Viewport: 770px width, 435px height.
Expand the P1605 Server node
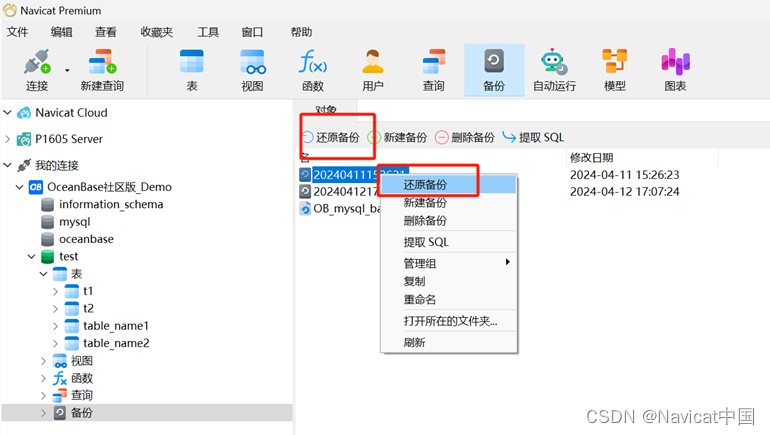(x=7, y=139)
